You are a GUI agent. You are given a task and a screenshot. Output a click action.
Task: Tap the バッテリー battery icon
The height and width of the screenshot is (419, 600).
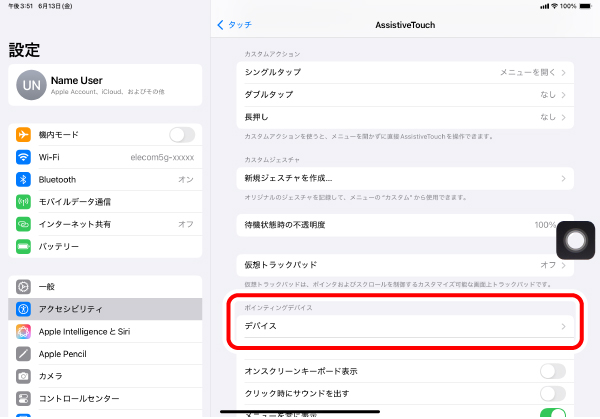coord(24,245)
